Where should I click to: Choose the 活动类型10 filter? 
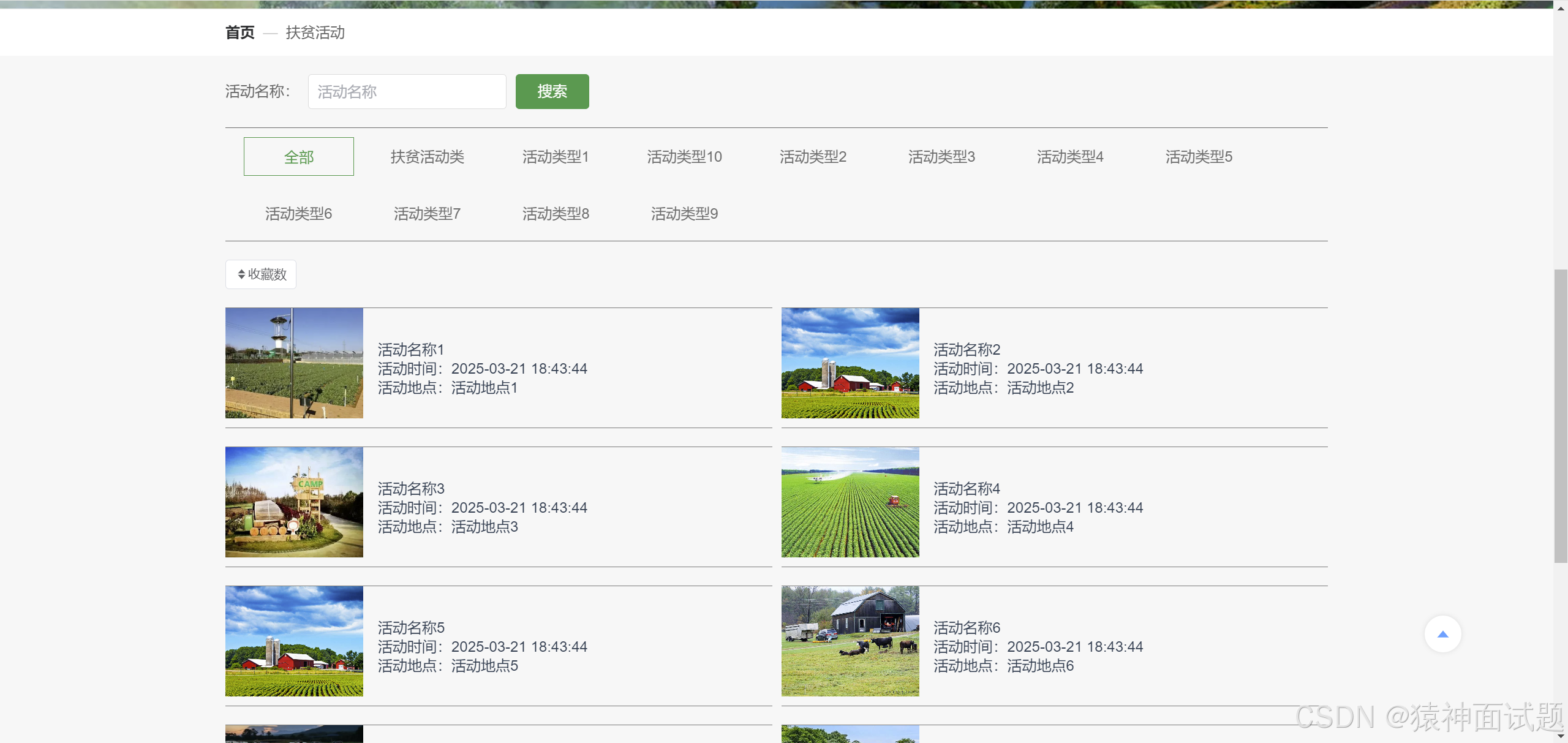pos(684,157)
